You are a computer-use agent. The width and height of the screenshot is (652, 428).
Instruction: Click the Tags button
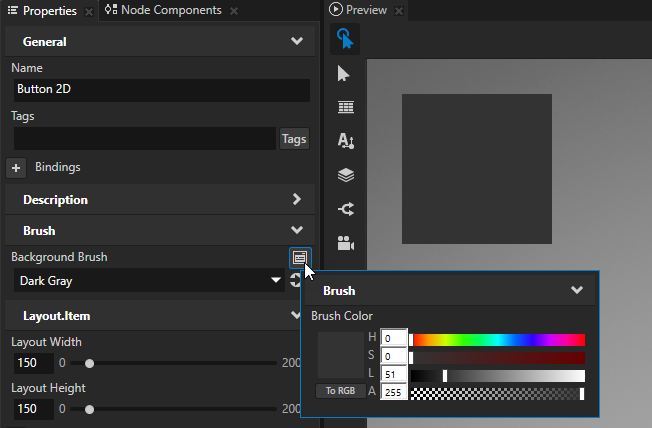click(x=294, y=139)
